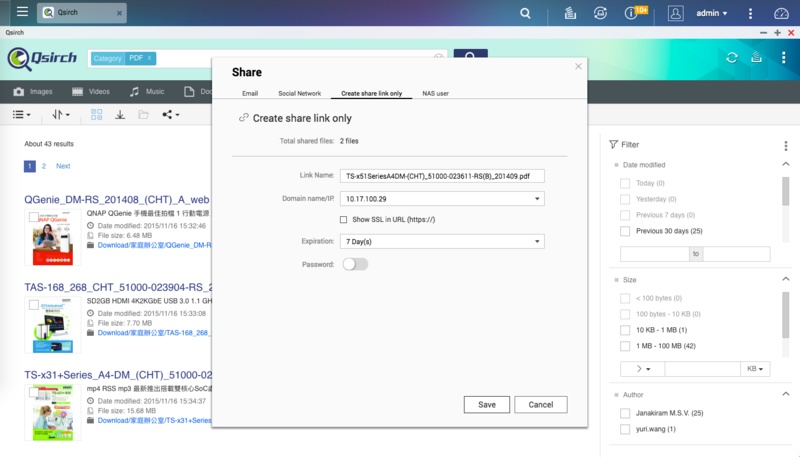
Task: Open the share toolbar dropdown
Action: [x=170, y=115]
